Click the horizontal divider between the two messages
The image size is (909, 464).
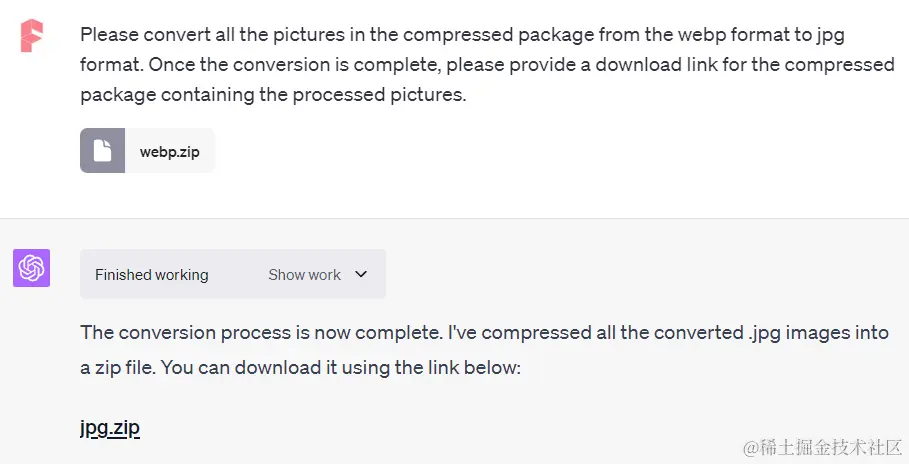point(454,218)
